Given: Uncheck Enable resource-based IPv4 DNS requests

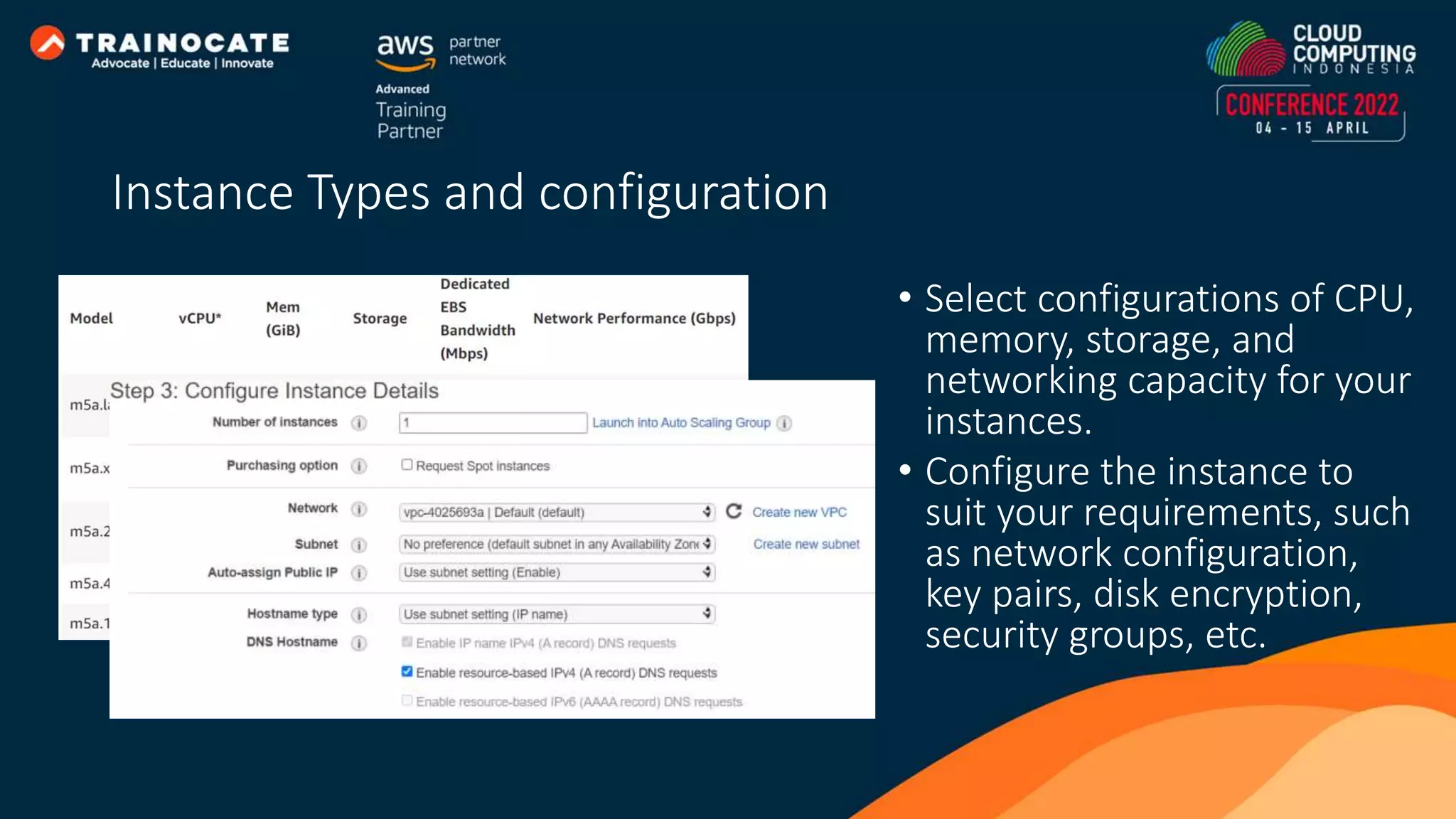Looking at the screenshot, I should tap(407, 671).
